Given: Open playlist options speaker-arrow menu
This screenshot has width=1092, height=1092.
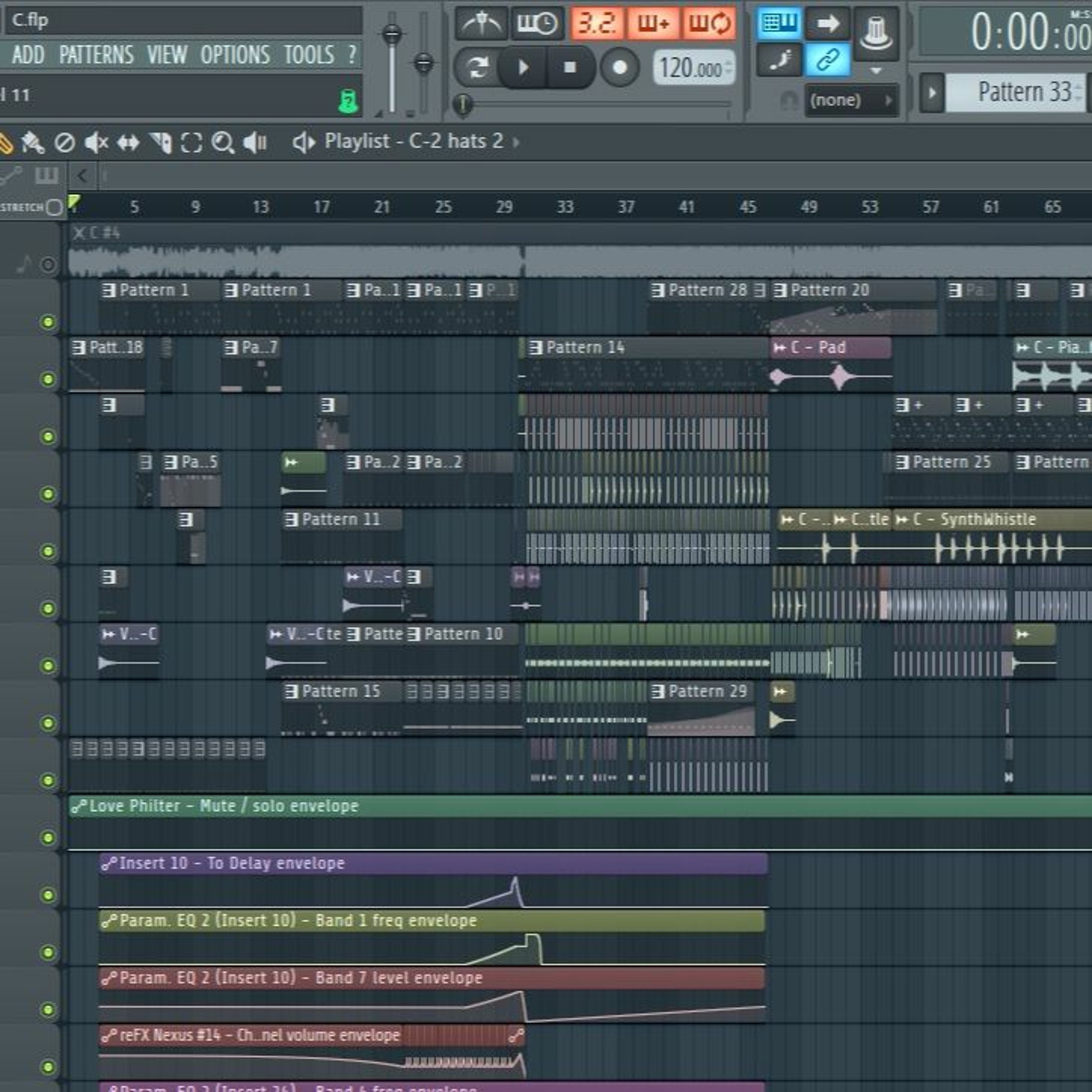Looking at the screenshot, I should (304, 142).
